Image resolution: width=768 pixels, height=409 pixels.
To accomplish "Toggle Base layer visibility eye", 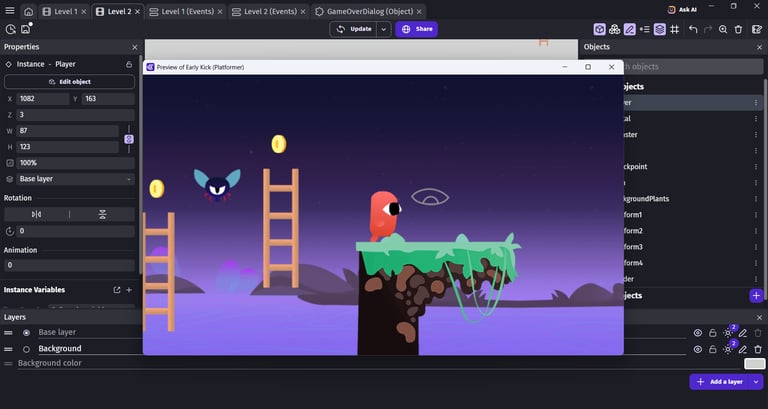I will tap(697, 333).
